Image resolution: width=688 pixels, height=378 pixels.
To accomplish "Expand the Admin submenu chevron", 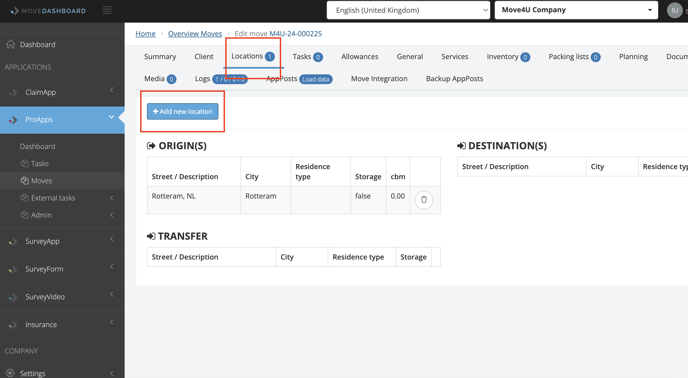I will pos(111,215).
